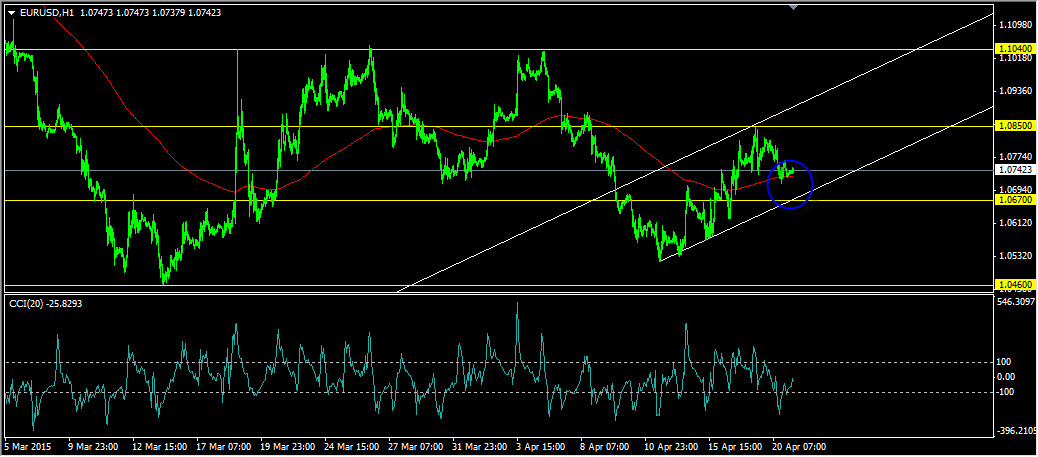Click the 19 Mar 23:00 time label
1038x457 pixels.
pyautogui.click(x=287, y=447)
